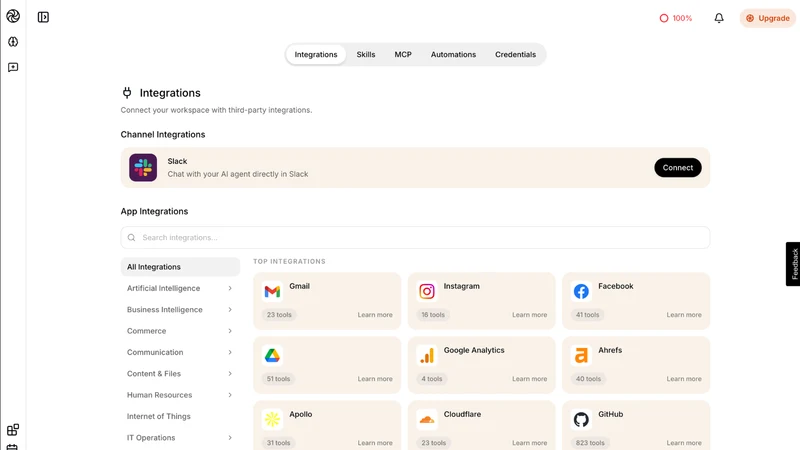Image resolution: width=800 pixels, height=450 pixels.
Task: Click the 823 tools badge on GitHub
Action: click(x=590, y=443)
